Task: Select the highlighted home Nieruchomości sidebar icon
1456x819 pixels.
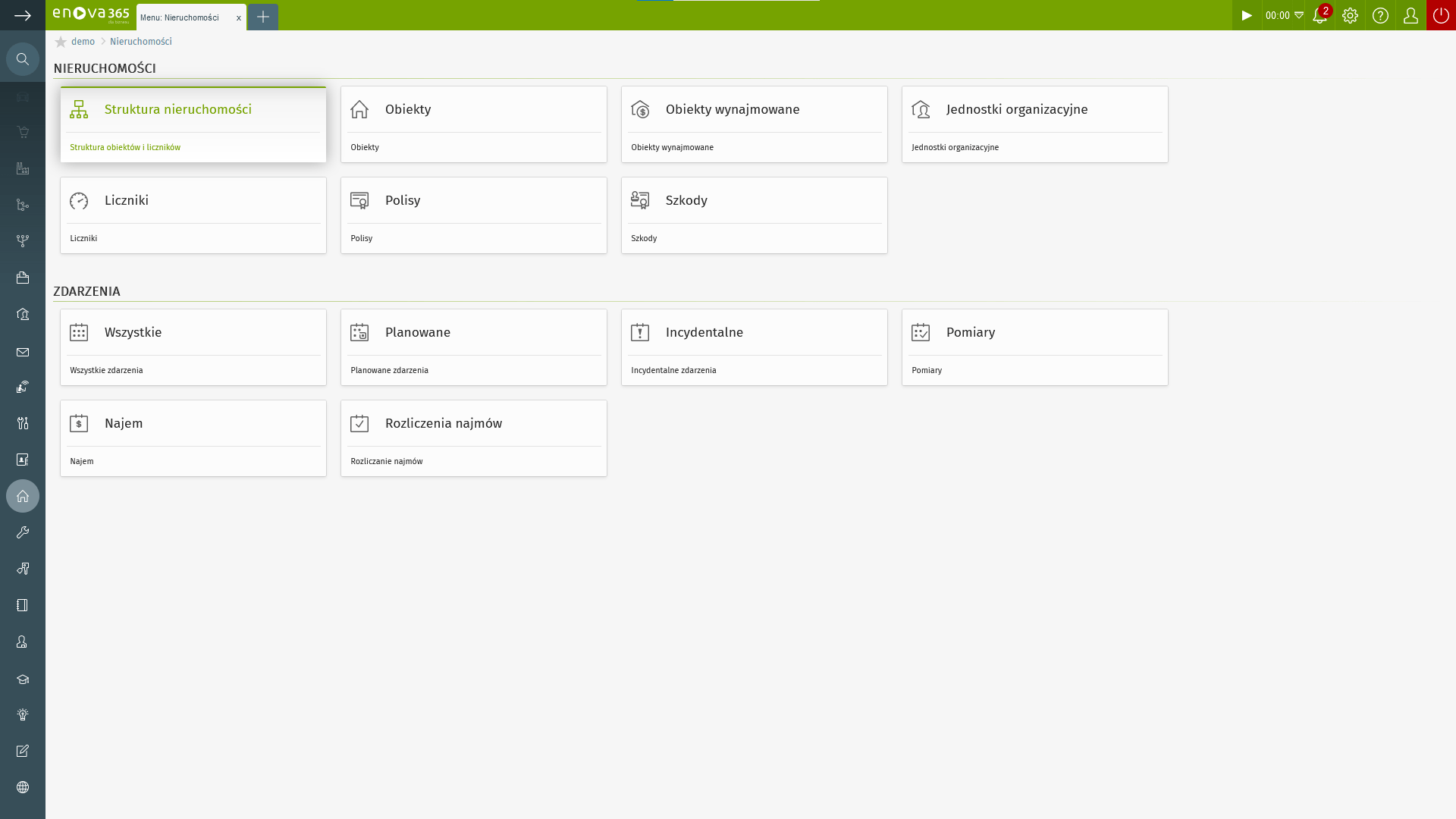Action: (23, 496)
